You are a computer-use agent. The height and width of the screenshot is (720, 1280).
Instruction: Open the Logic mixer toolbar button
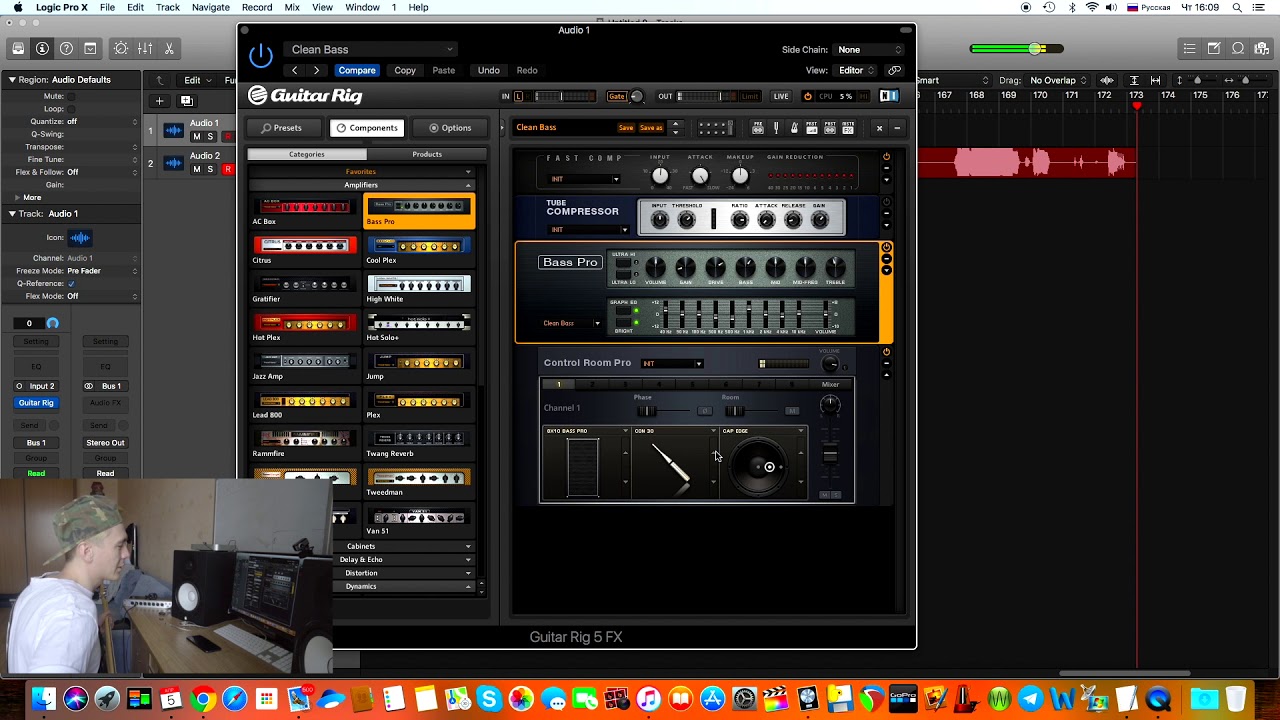tap(145, 48)
